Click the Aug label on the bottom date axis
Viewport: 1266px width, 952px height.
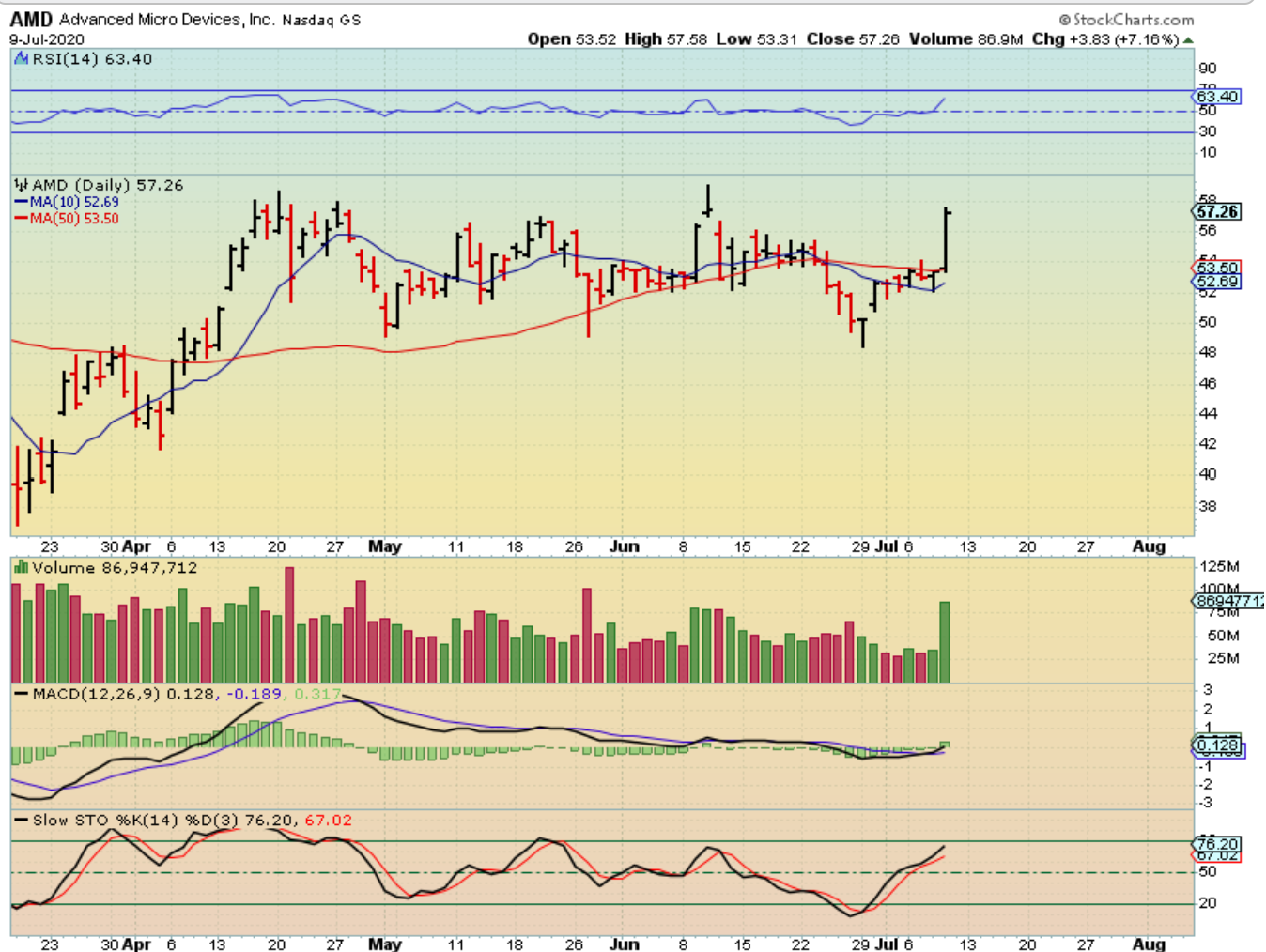coord(1149,944)
